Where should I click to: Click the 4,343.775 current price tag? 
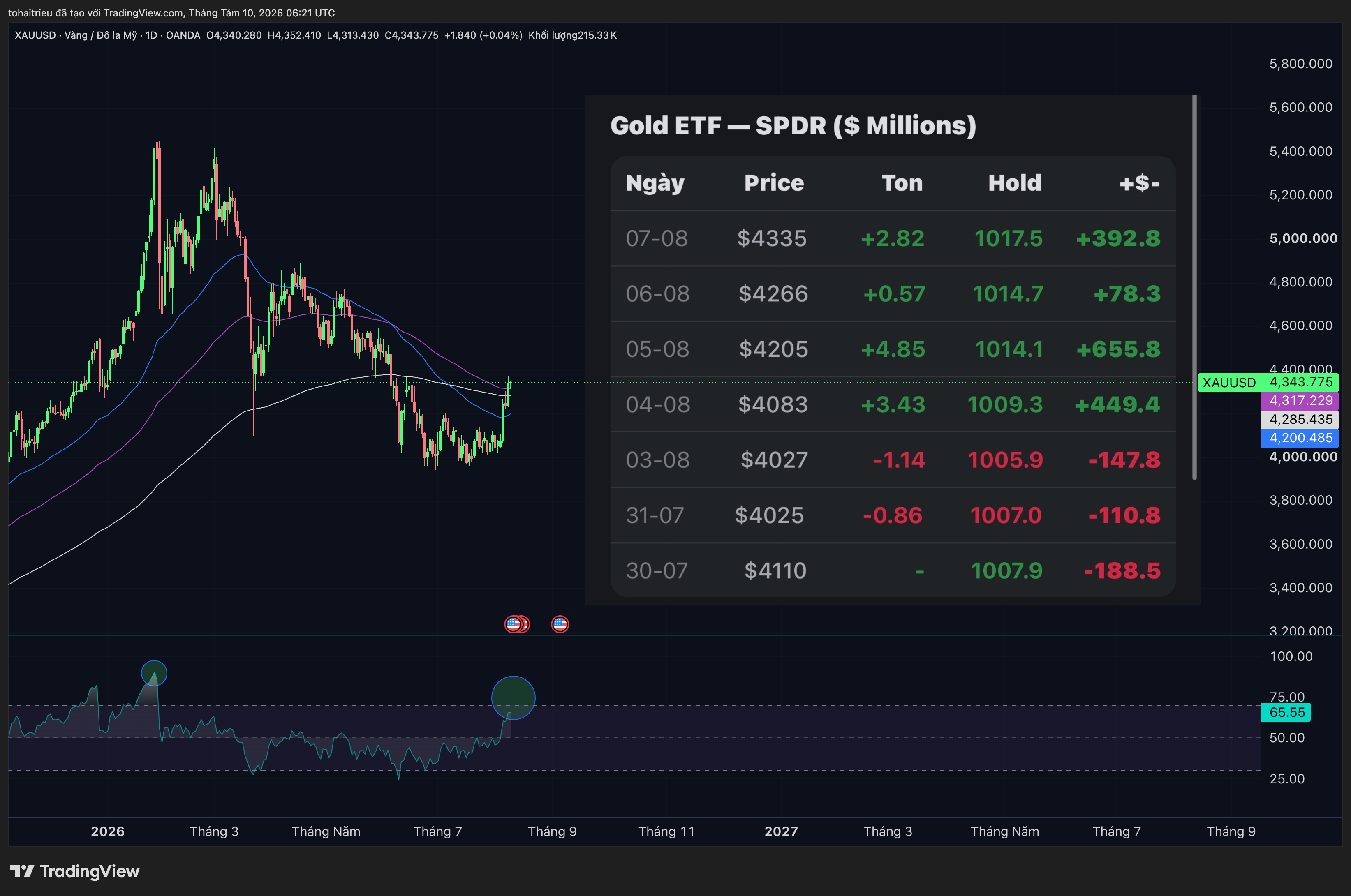pyautogui.click(x=1300, y=382)
